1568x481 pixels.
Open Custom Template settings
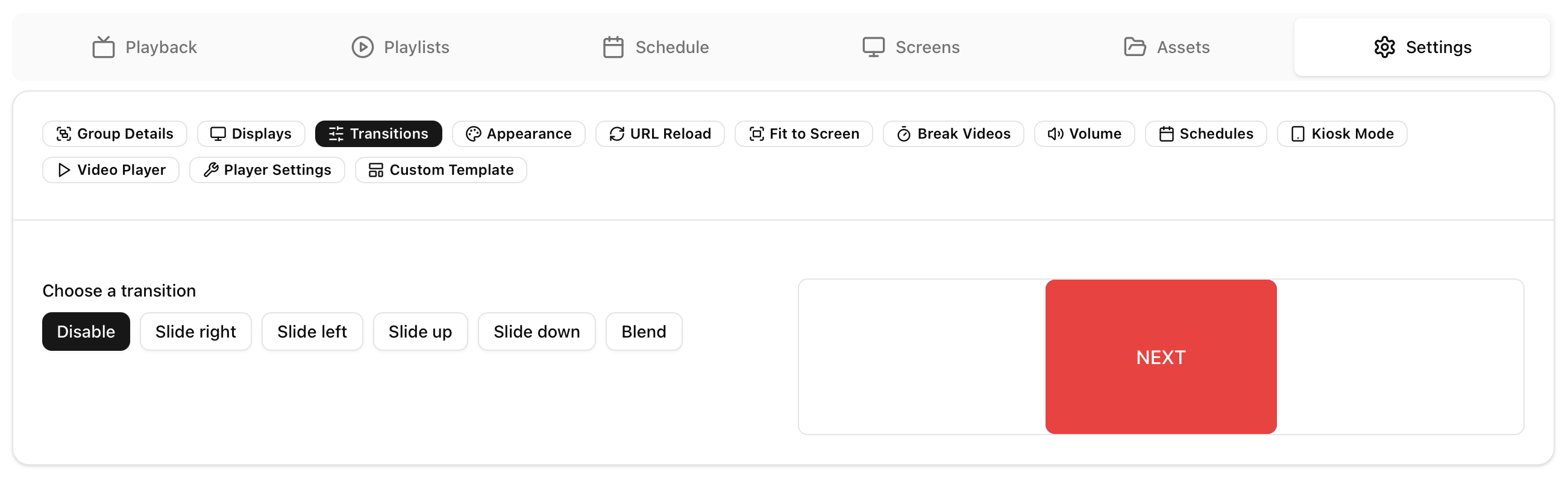[x=441, y=170]
